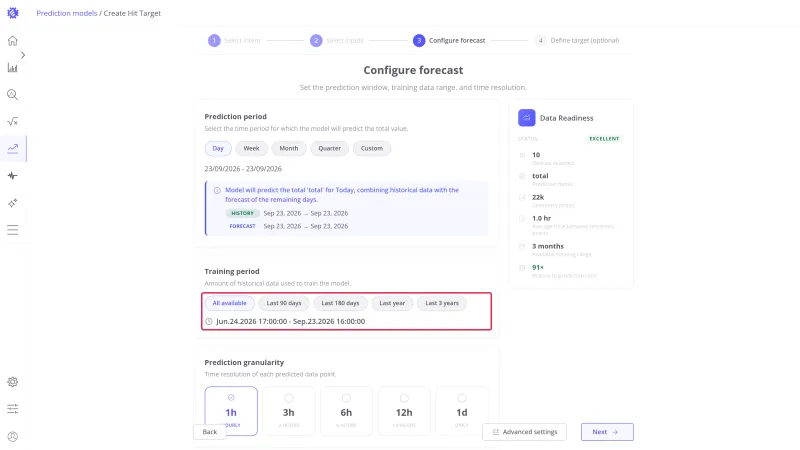Click the EXCELLENT status badge
This screenshot has width=800, height=450.
tap(604, 138)
